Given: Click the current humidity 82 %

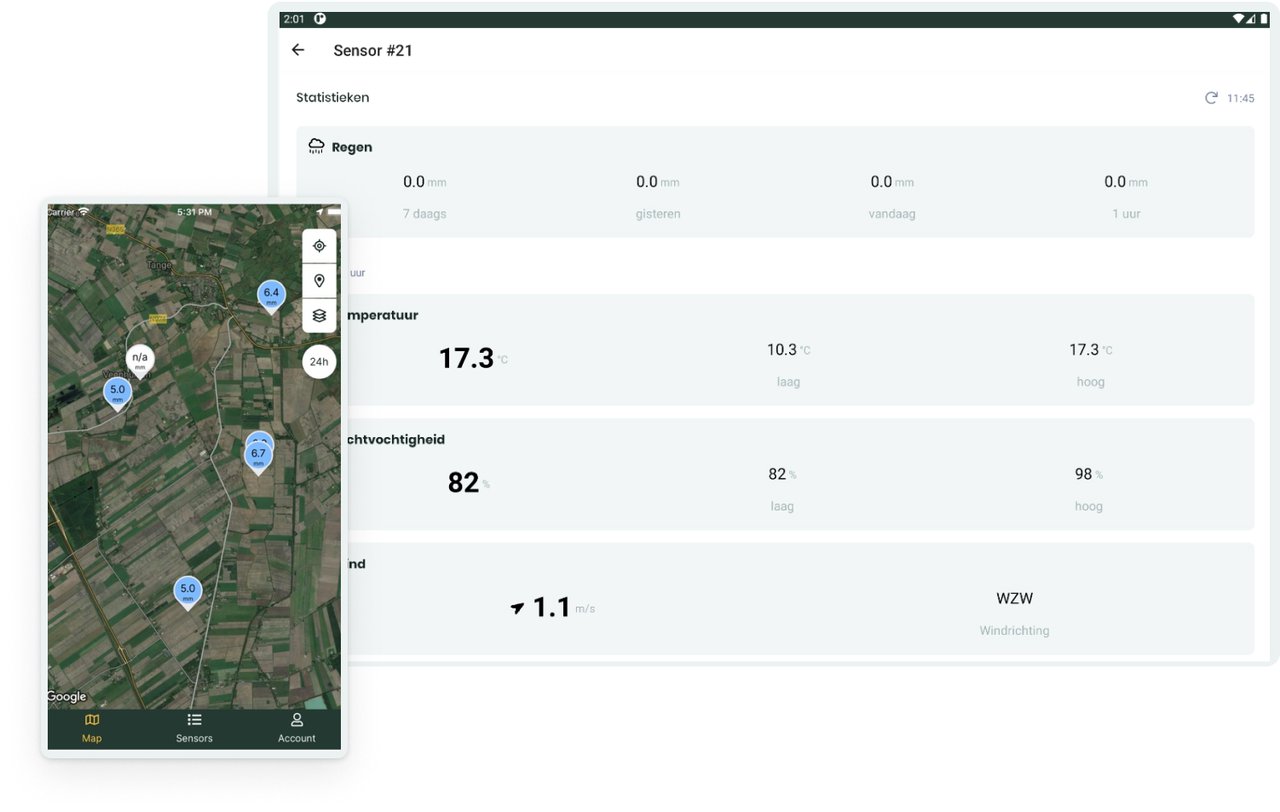Looking at the screenshot, I should coord(468,483).
